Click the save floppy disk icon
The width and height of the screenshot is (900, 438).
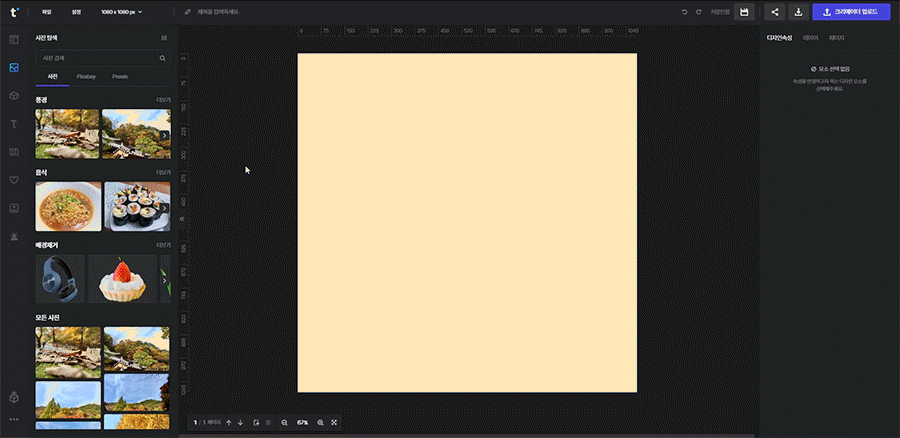pos(743,12)
